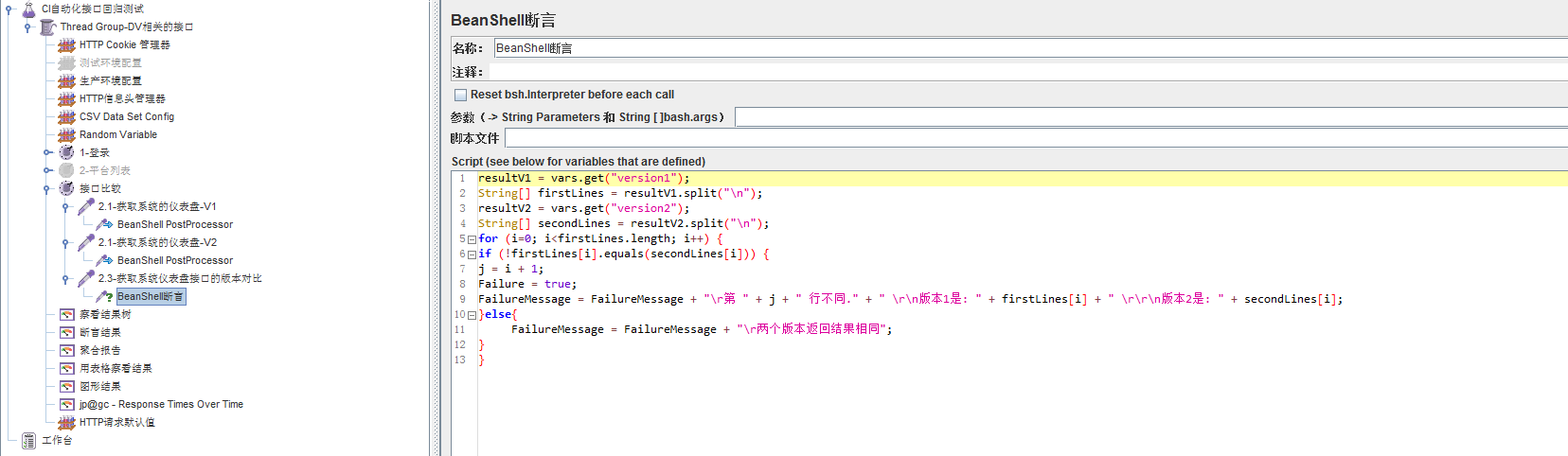Expand the 1-登录 controller node
Screen dimensions: 1568x456
tap(46, 152)
